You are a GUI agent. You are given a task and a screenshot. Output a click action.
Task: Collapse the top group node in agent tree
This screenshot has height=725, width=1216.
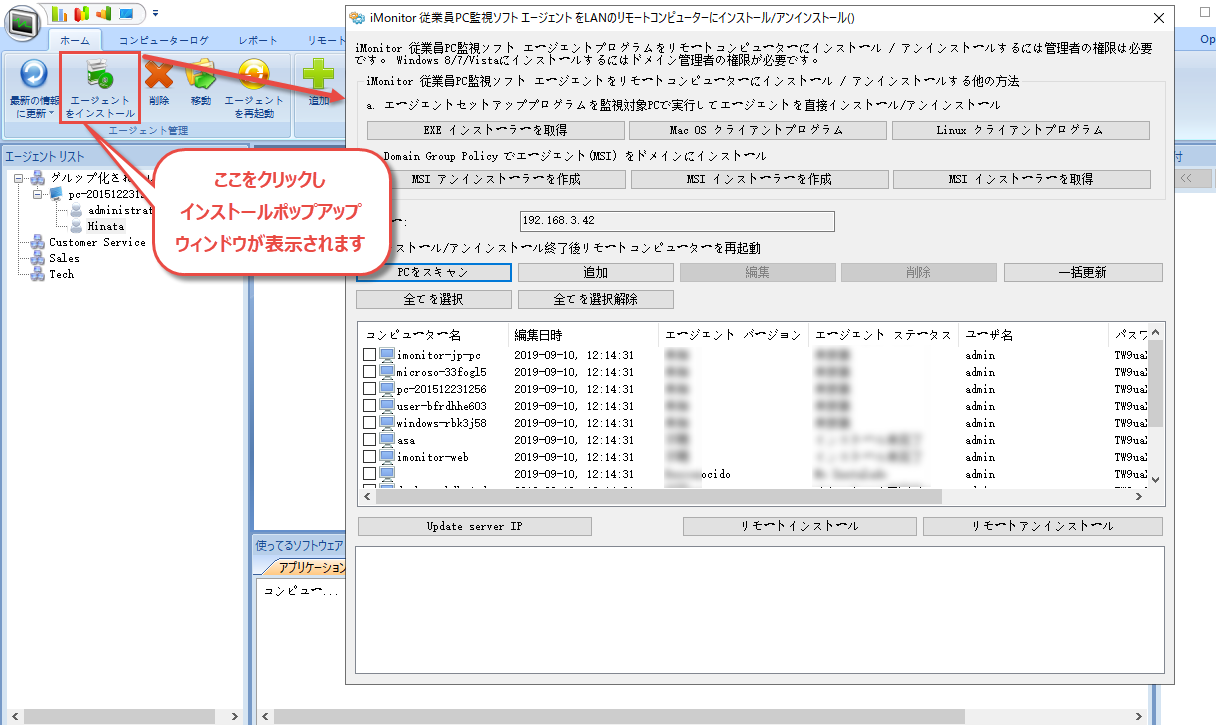point(21,178)
